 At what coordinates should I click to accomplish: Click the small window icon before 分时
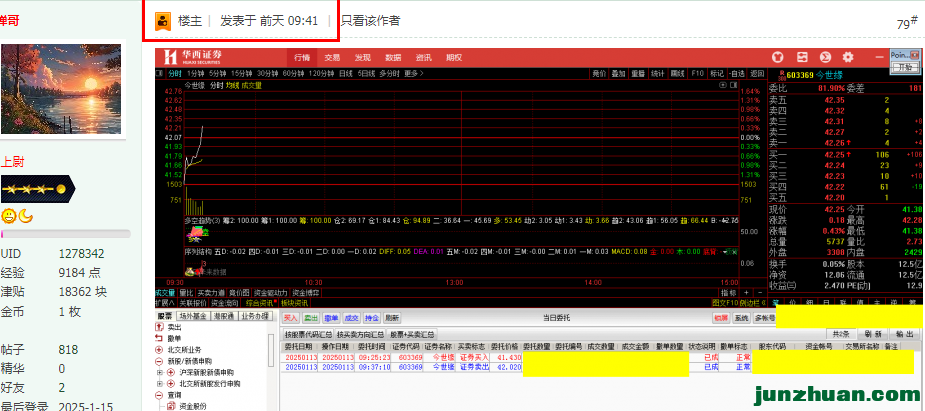(159, 74)
